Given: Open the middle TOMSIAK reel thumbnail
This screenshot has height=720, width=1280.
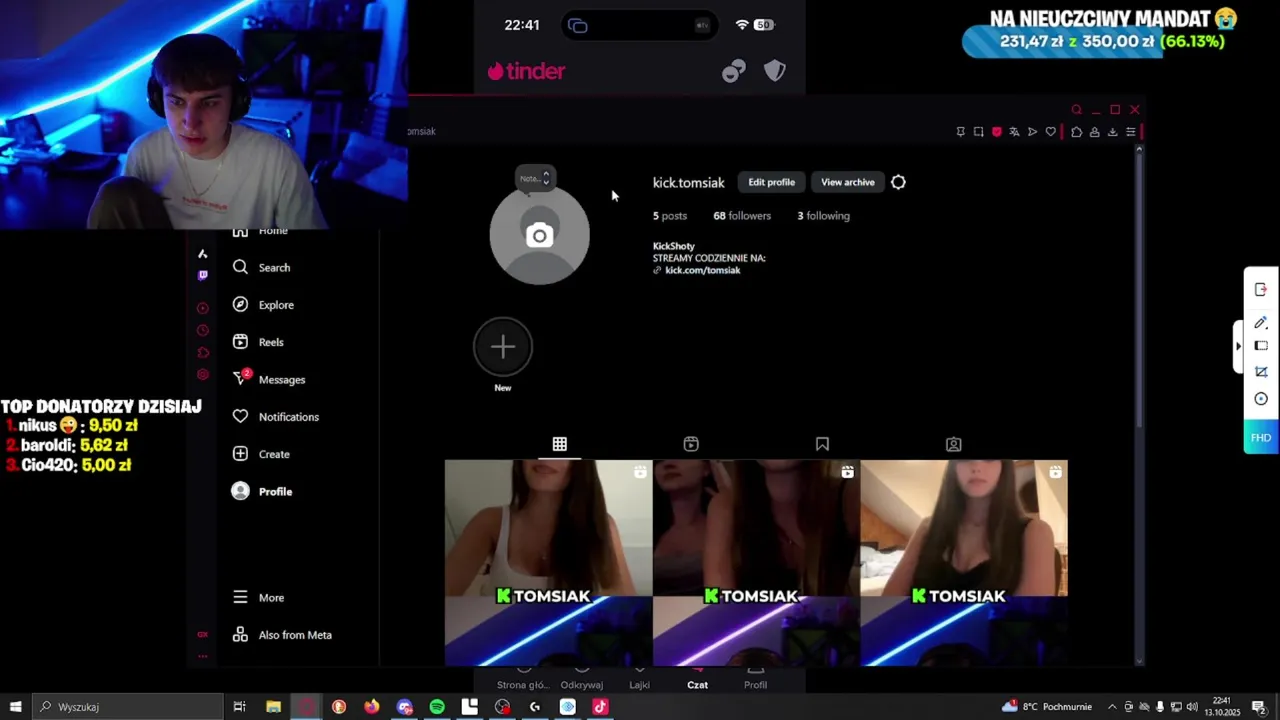Looking at the screenshot, I should [x=756, y=563].
